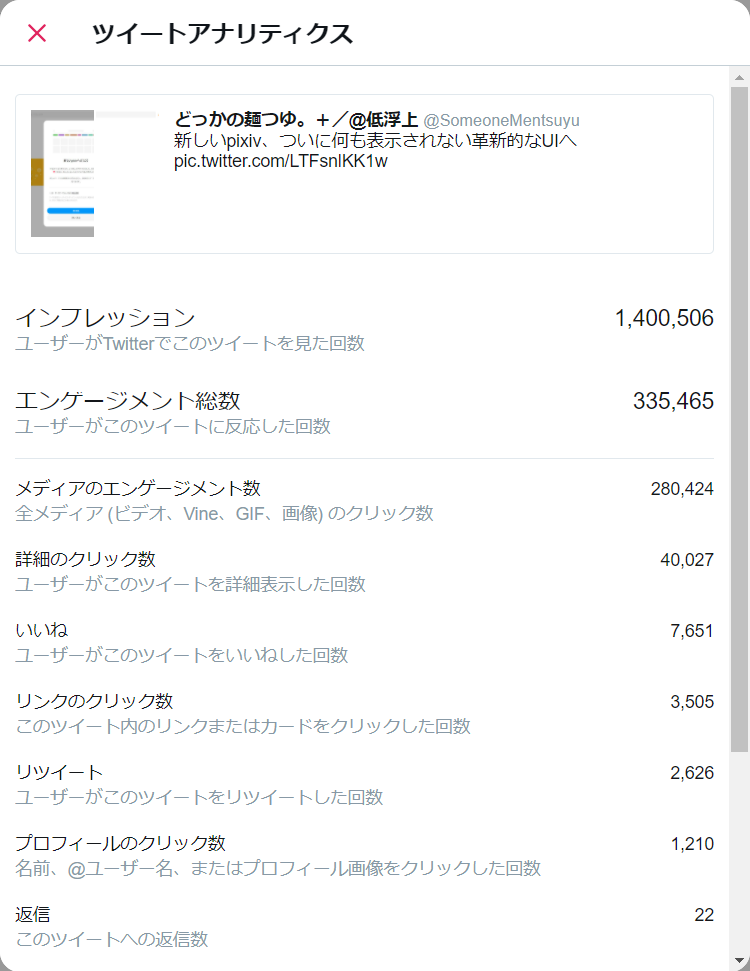Click the vertical scrollbar thumb
This screenshot has height=971, width=750.
[x=739, y=420]
